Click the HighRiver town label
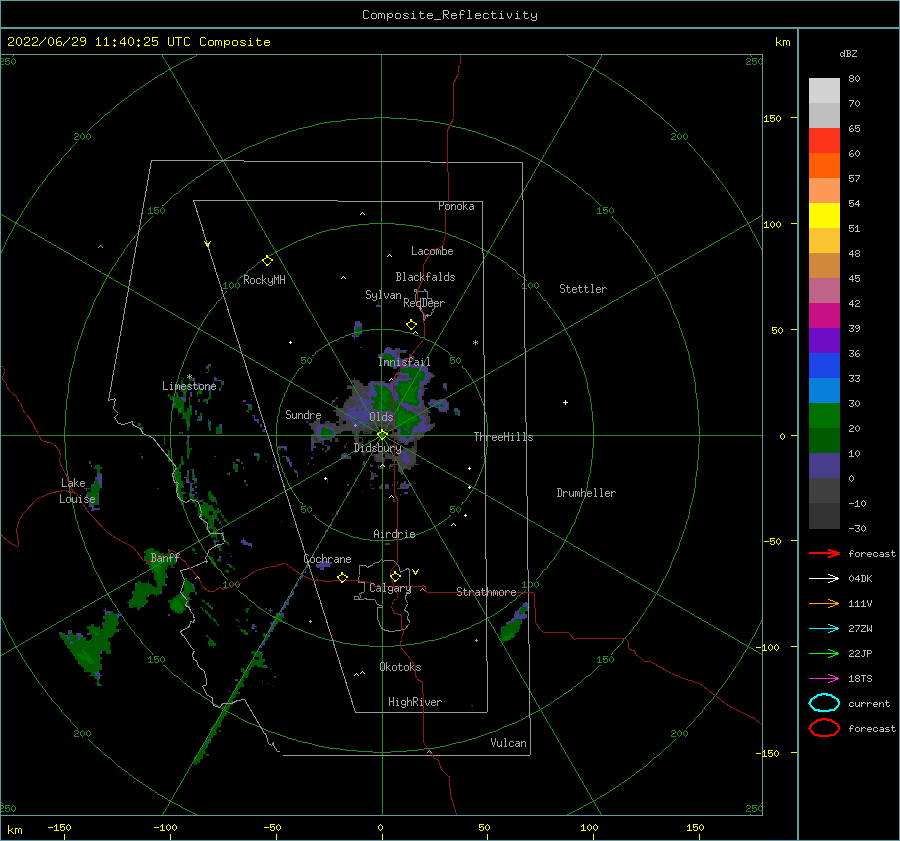This screenshot has height=841, width=900. coord(415,702)
